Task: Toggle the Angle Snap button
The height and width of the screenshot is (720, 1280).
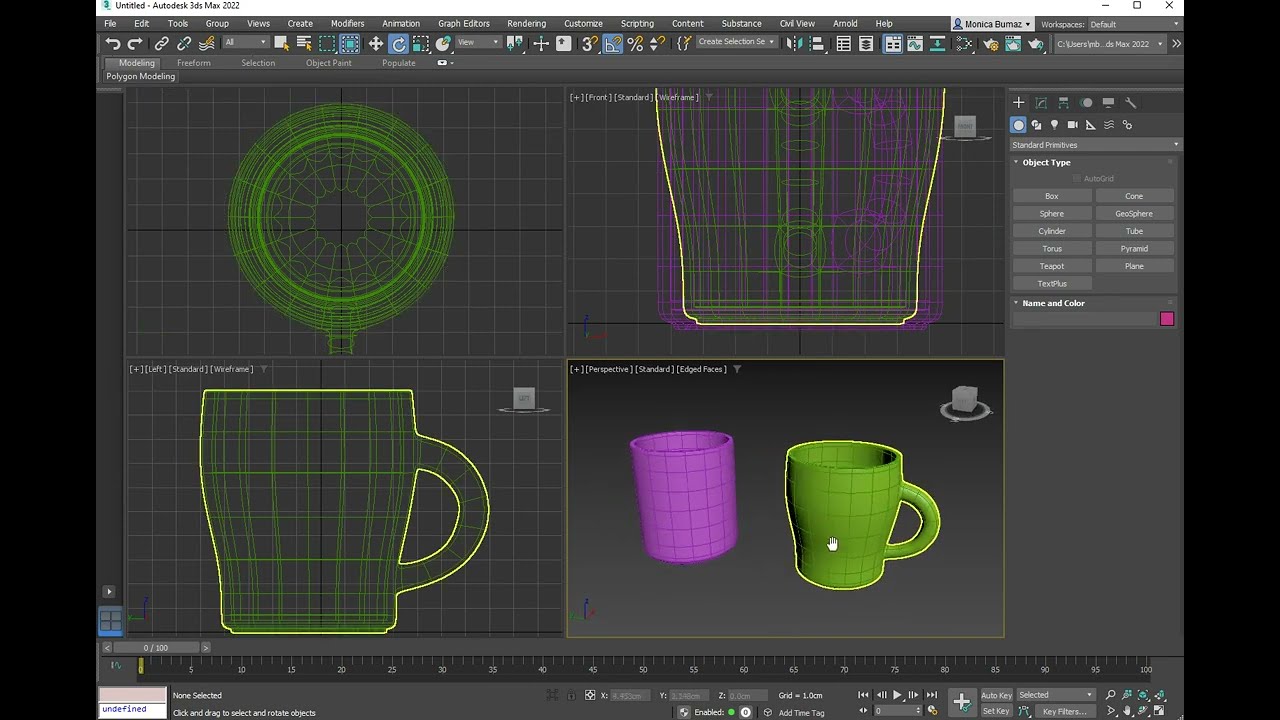Action: click(x=612, y=43)
